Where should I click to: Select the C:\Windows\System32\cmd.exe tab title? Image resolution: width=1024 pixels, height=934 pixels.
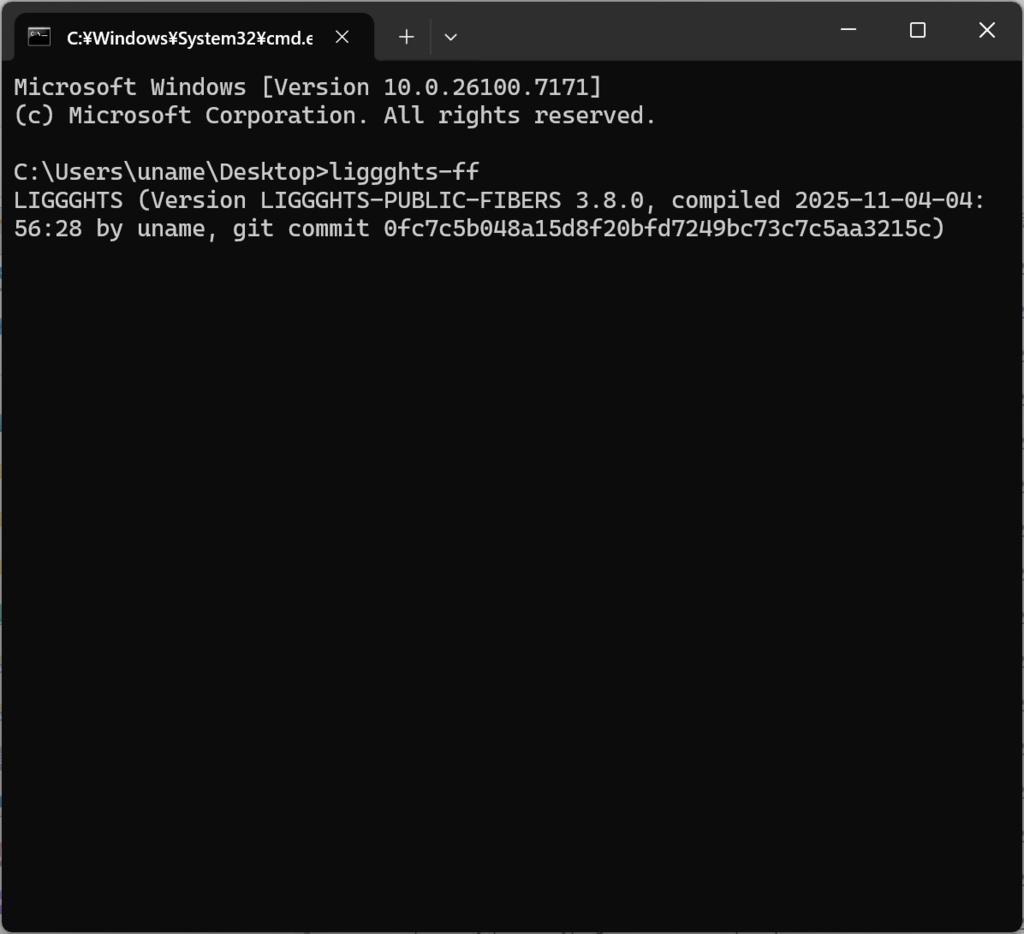coord(189,38)
